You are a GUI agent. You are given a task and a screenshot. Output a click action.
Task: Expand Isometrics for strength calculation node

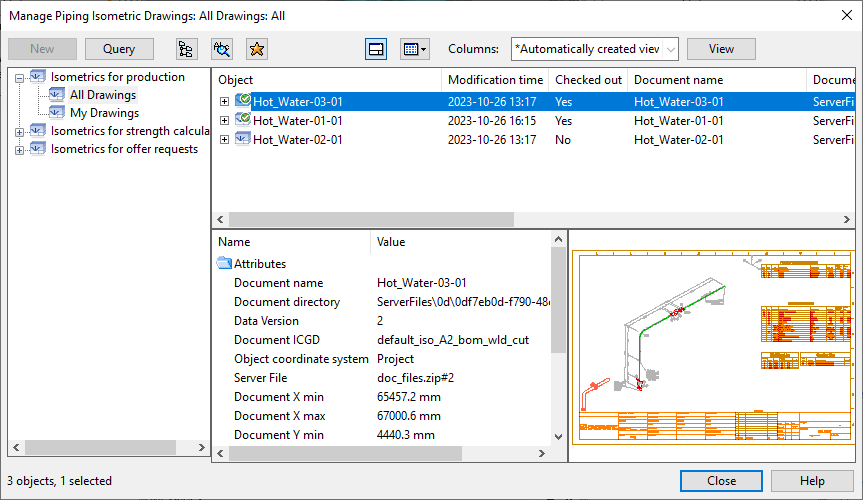pyautogui.click(x=19, y=132)
